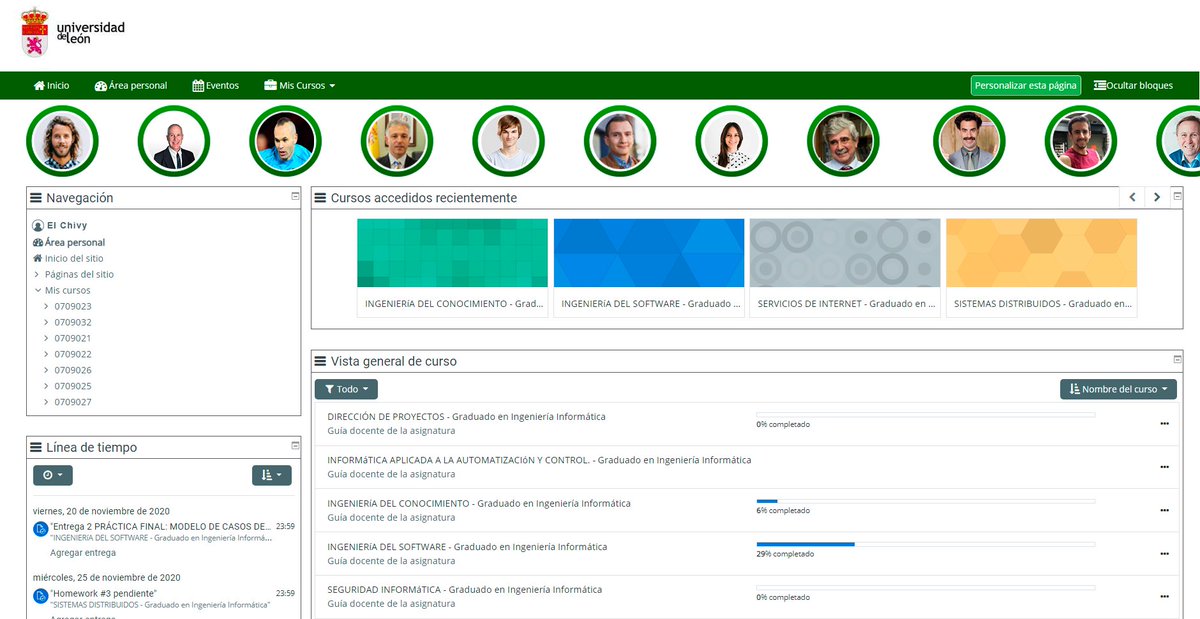Viewport: 1200px width, 619px height.
Task: Collapse the Navegación block with its minimize icon
Action: coord(295,196)
